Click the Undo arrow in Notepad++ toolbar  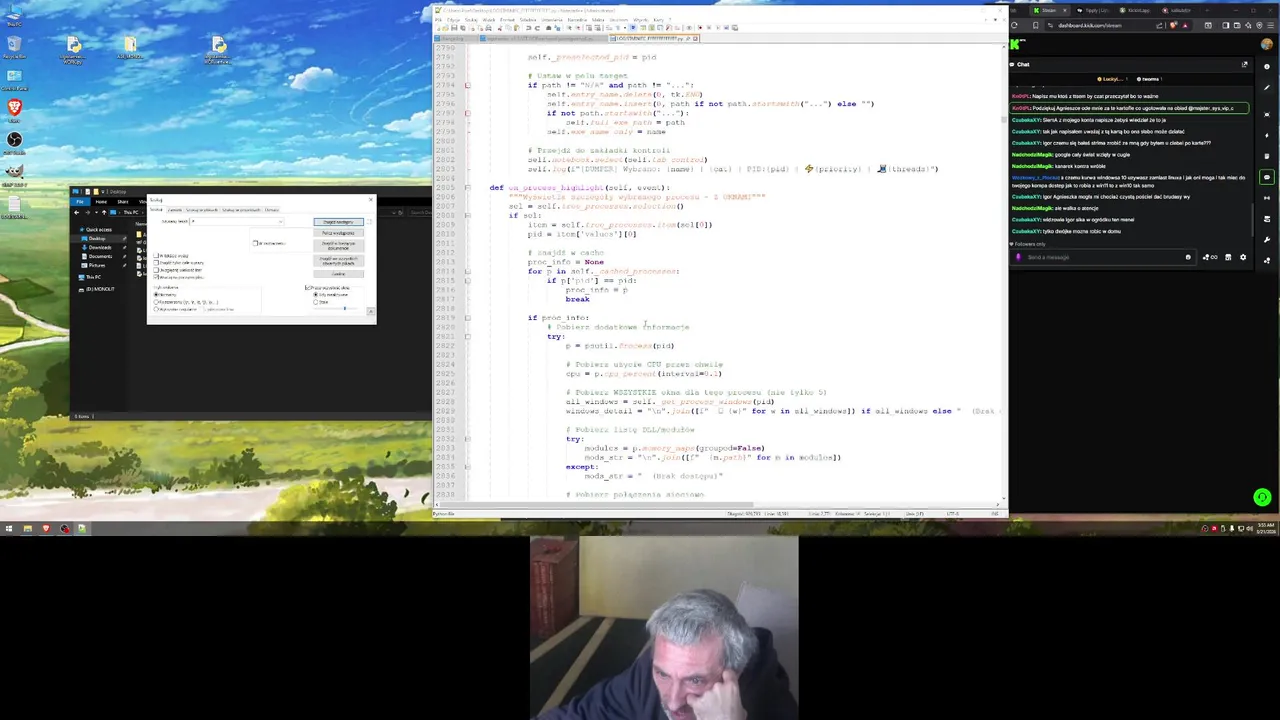click(529, 28)
